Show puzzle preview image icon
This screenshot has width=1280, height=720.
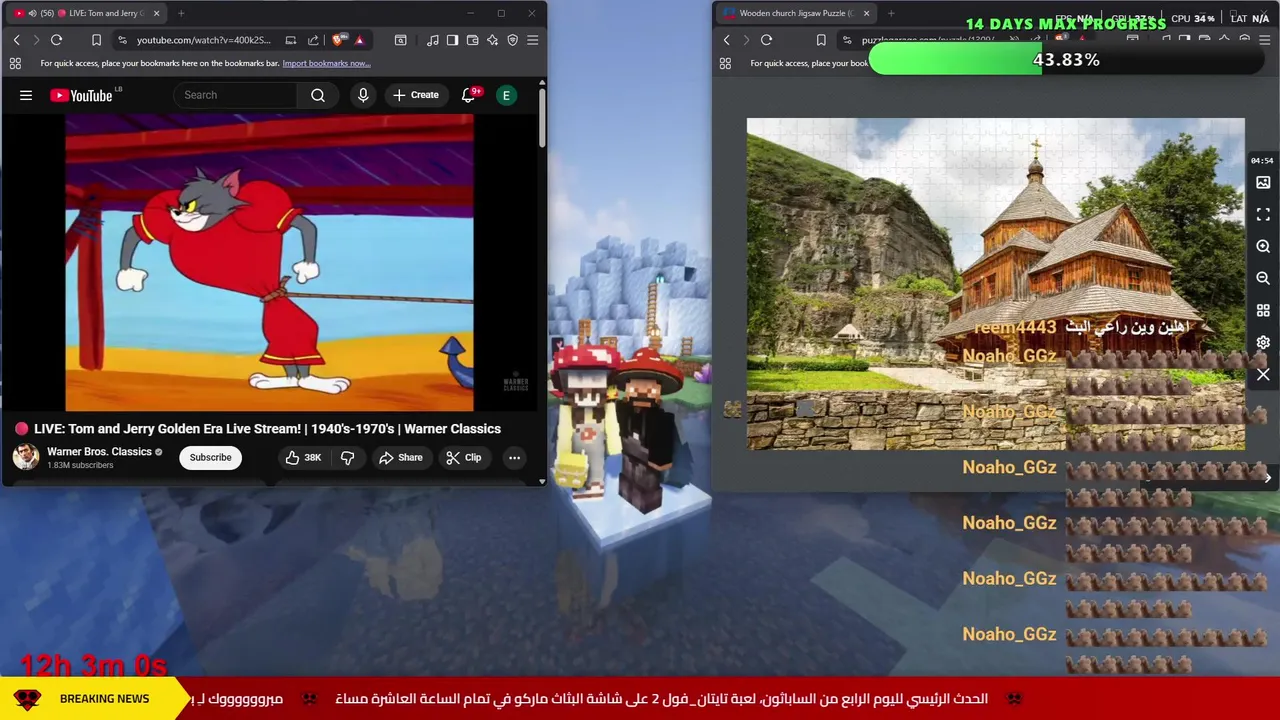point(1263,183)
